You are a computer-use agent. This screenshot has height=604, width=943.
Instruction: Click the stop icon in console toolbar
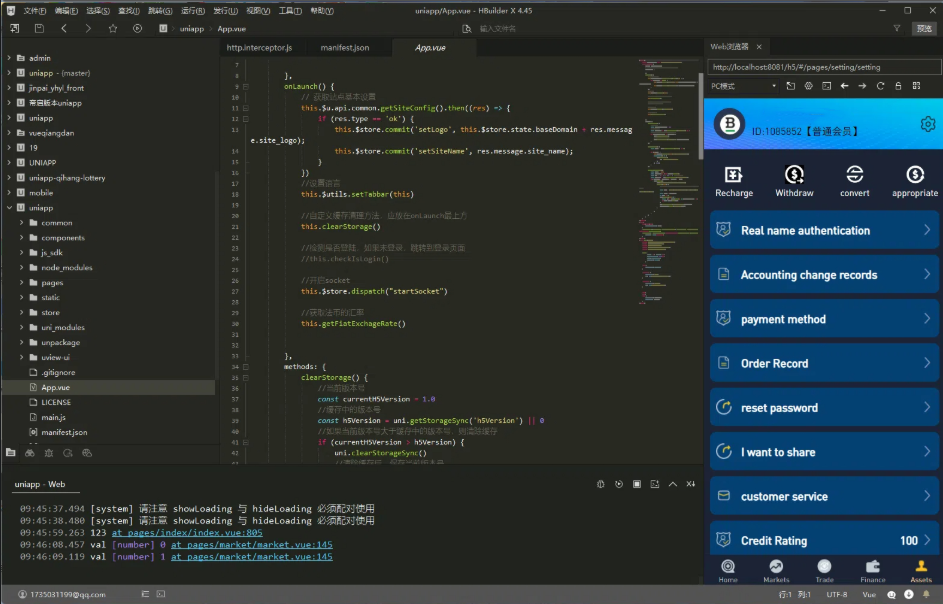click(x=637, y=484)
